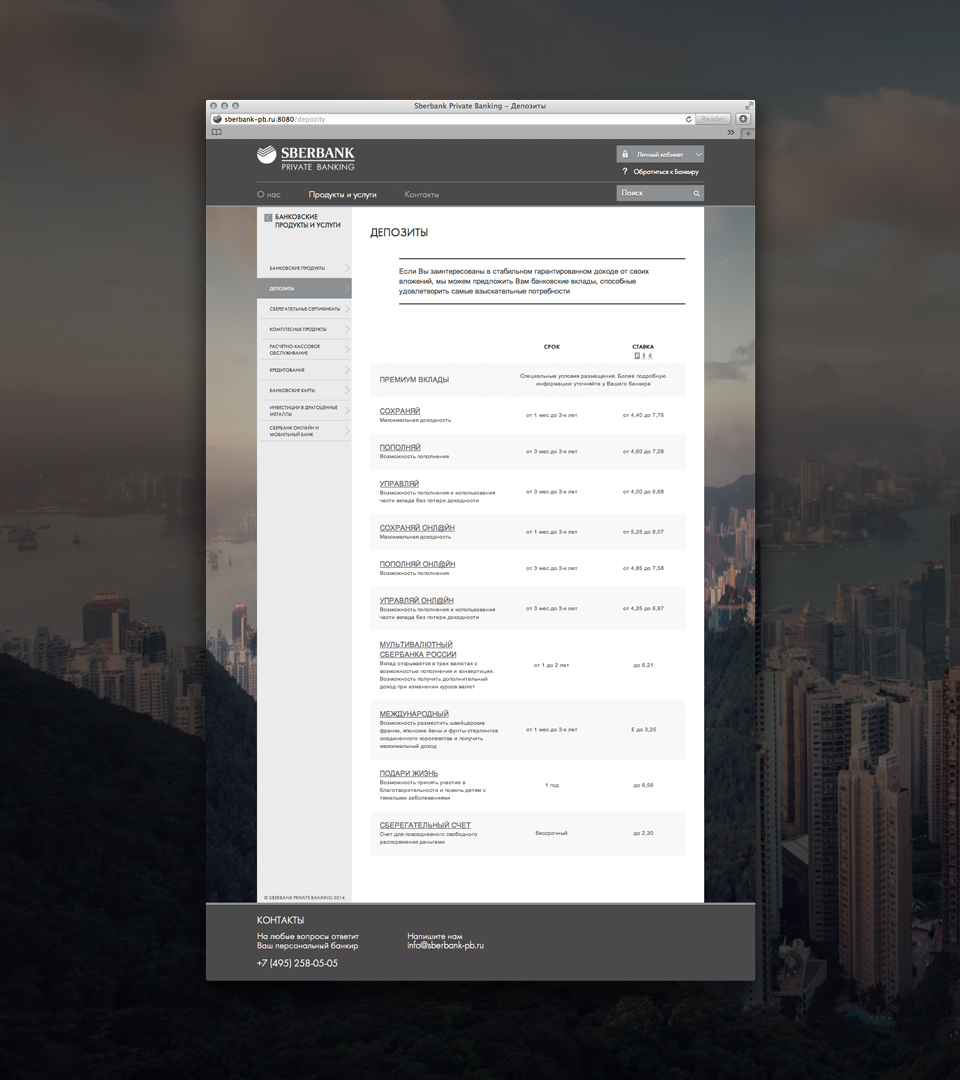Click the Премиум вклады row title
The image size is (960, 1080).
coord(414,380)
